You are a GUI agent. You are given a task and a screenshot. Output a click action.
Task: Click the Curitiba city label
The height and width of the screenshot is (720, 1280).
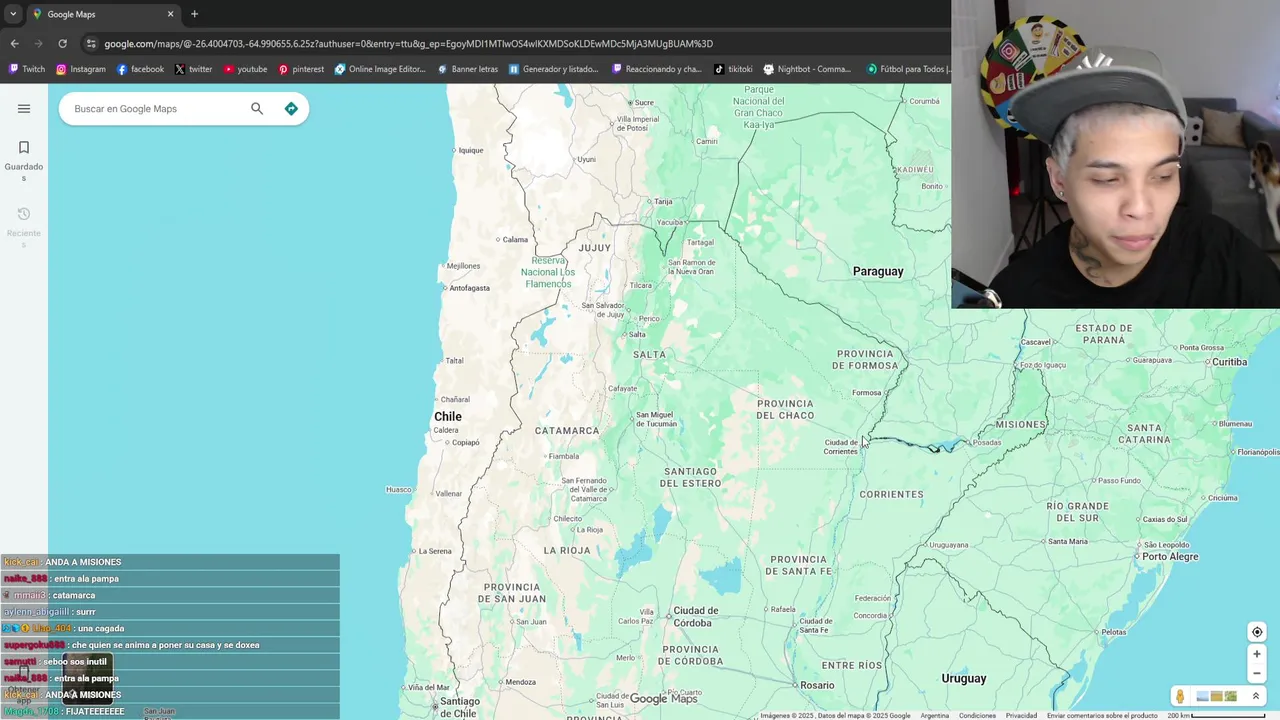(x=1229, y=362)
